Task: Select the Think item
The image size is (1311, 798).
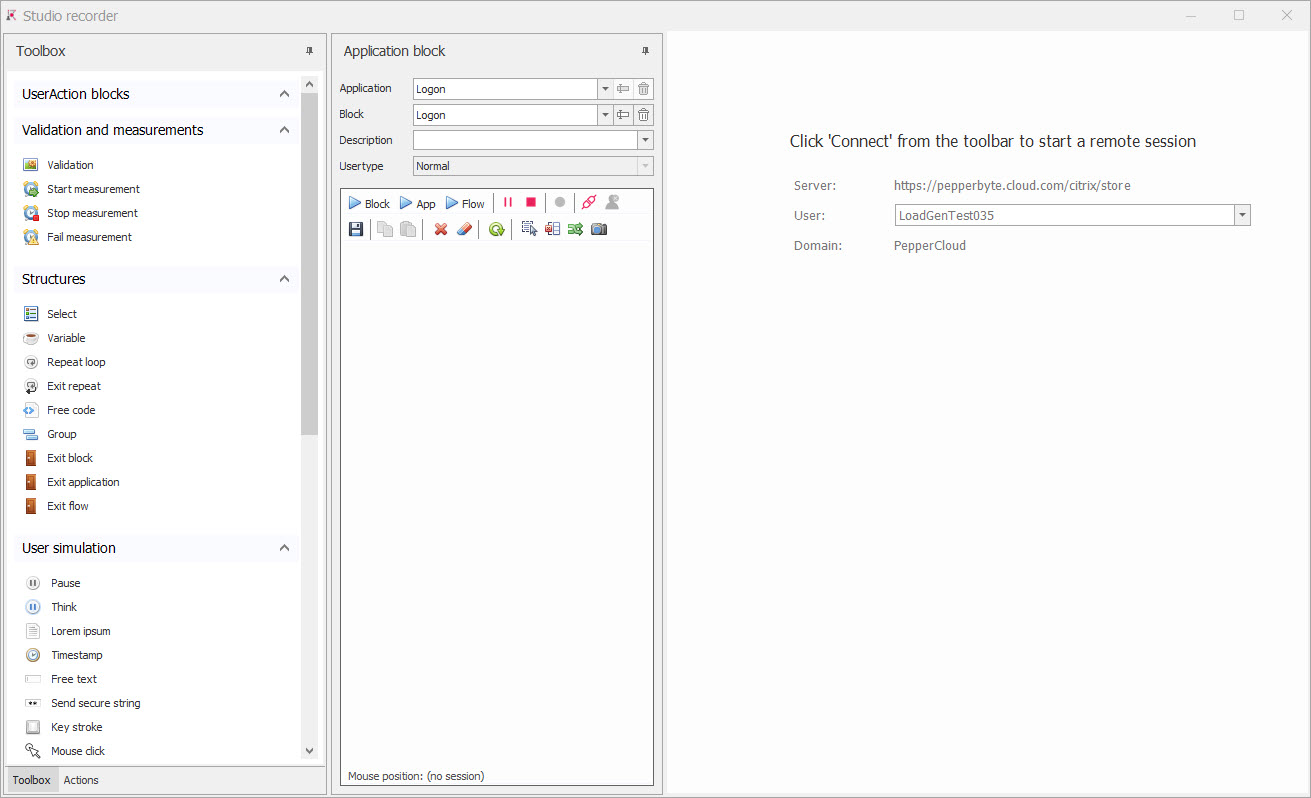Action: (x=51, y=607)
